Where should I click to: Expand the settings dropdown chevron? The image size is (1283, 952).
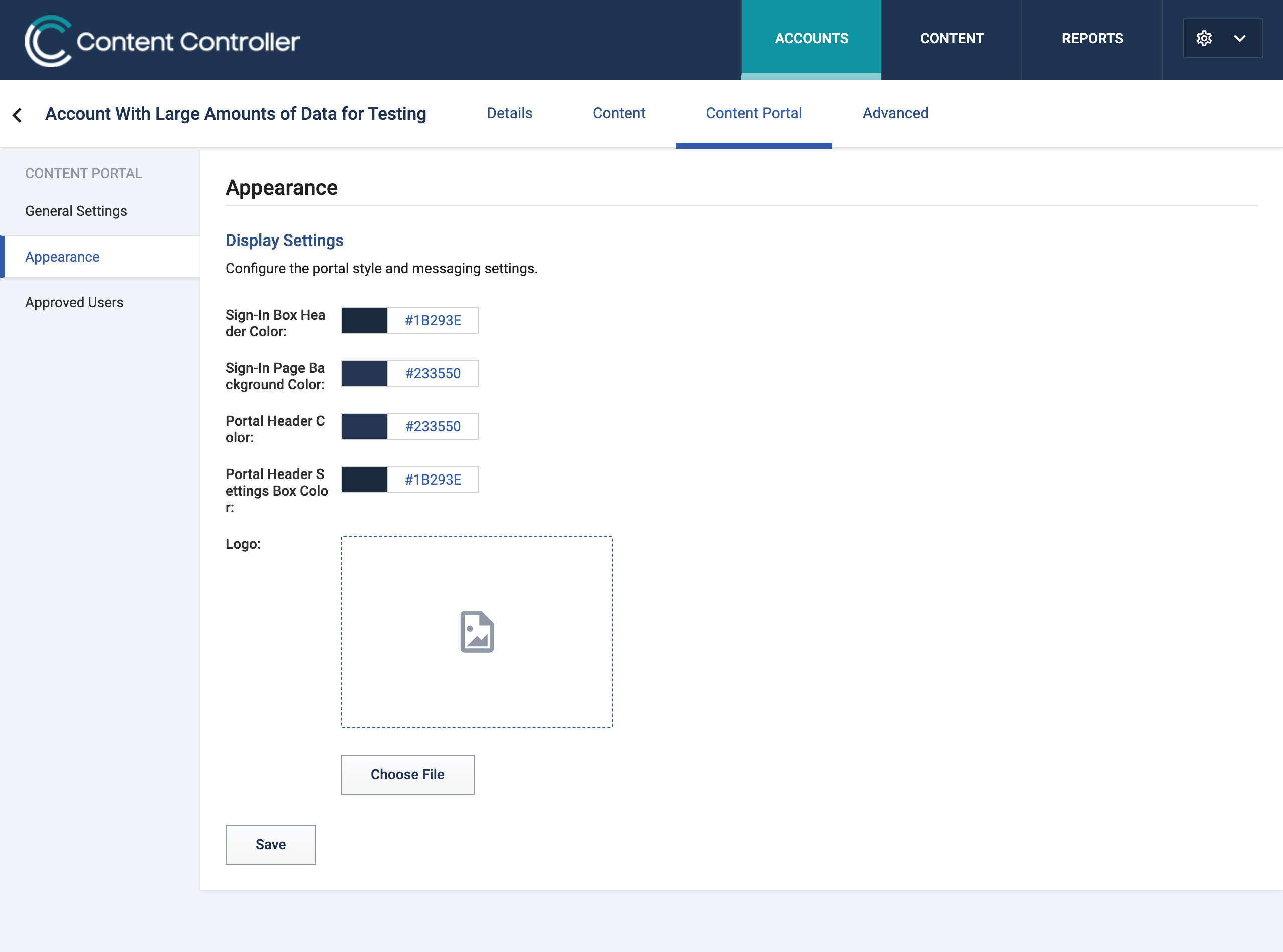(x=1240, y=38)
